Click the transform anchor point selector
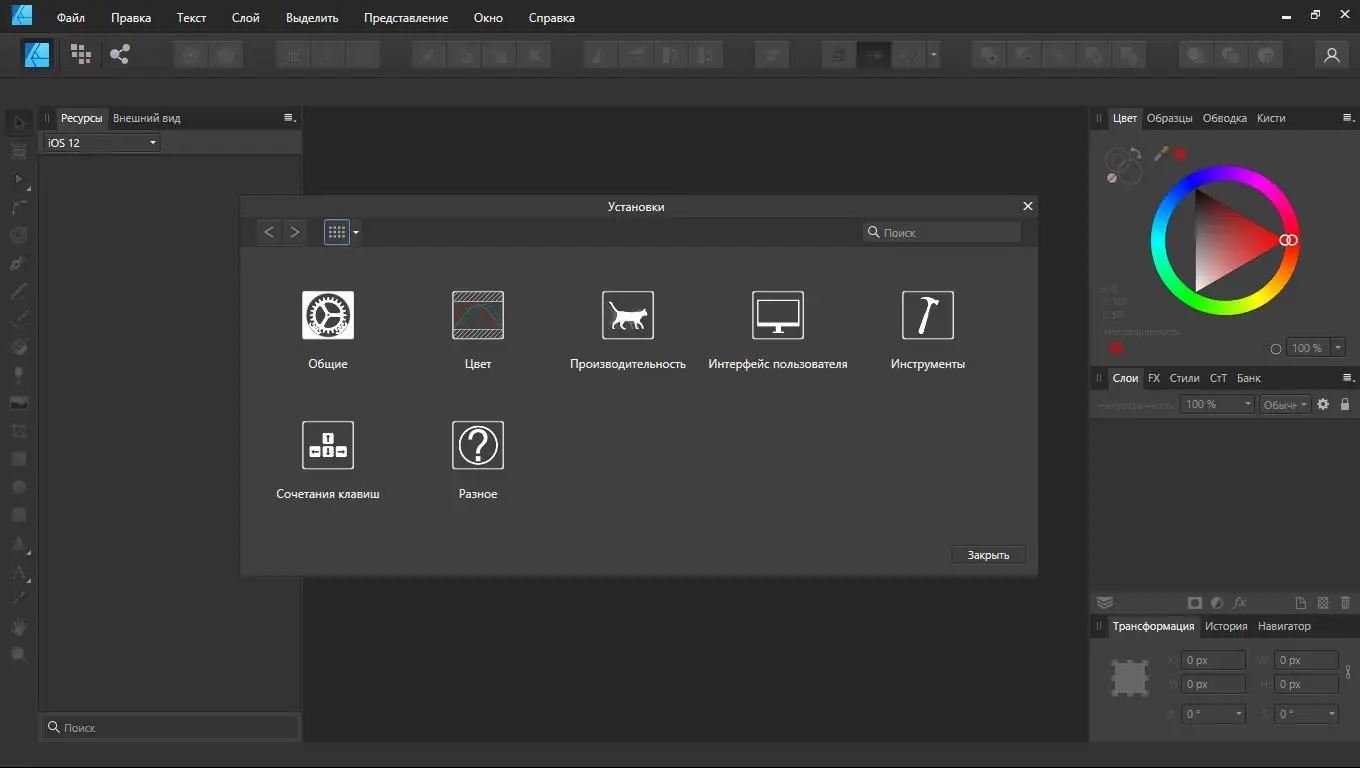Screen dimensions: 1360x768 tap(1130, 678)
